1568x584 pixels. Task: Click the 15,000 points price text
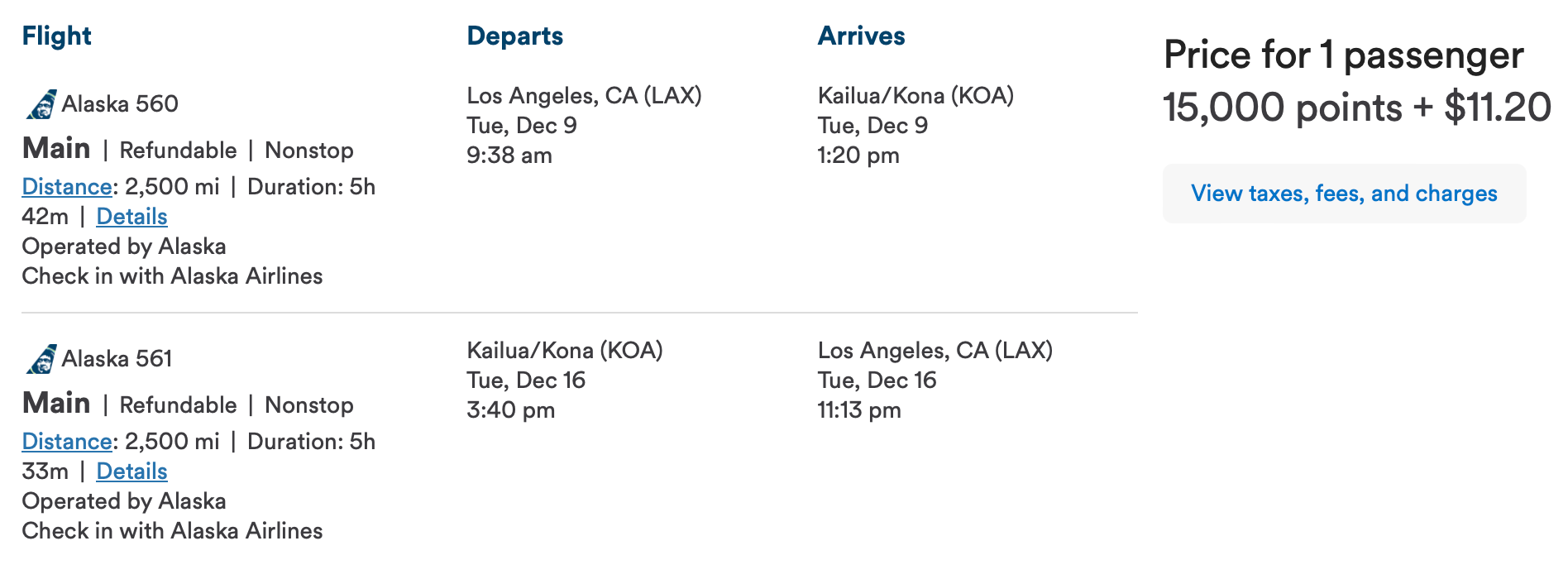pos(1283,108)
